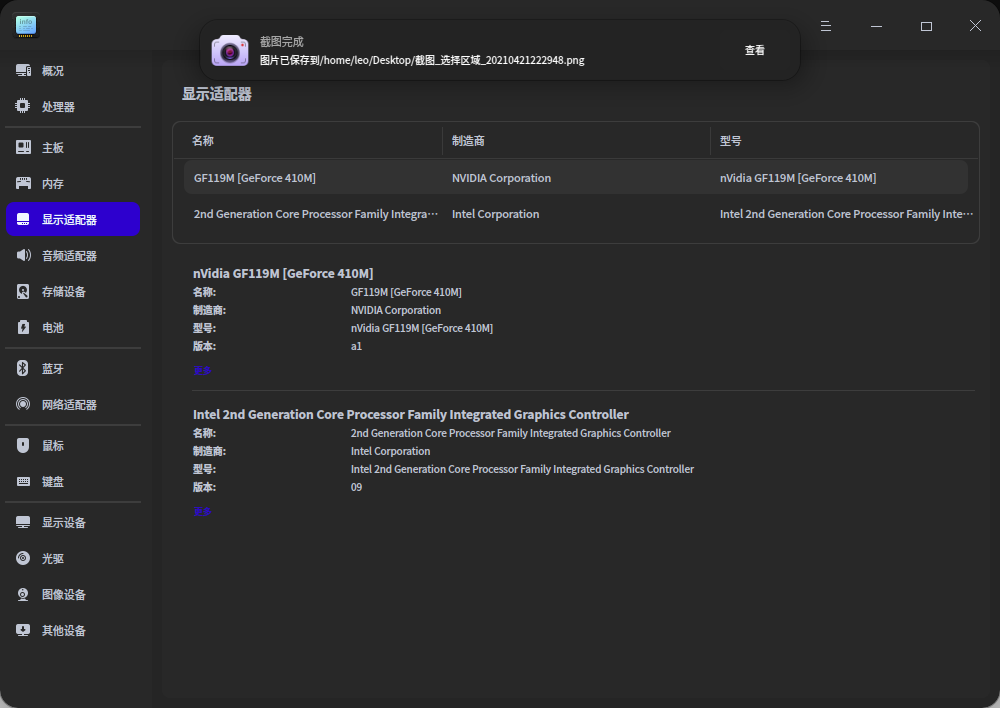Select the 2nd Generation Core Processor table row
1000x708 pixels.
pos(576,214)
